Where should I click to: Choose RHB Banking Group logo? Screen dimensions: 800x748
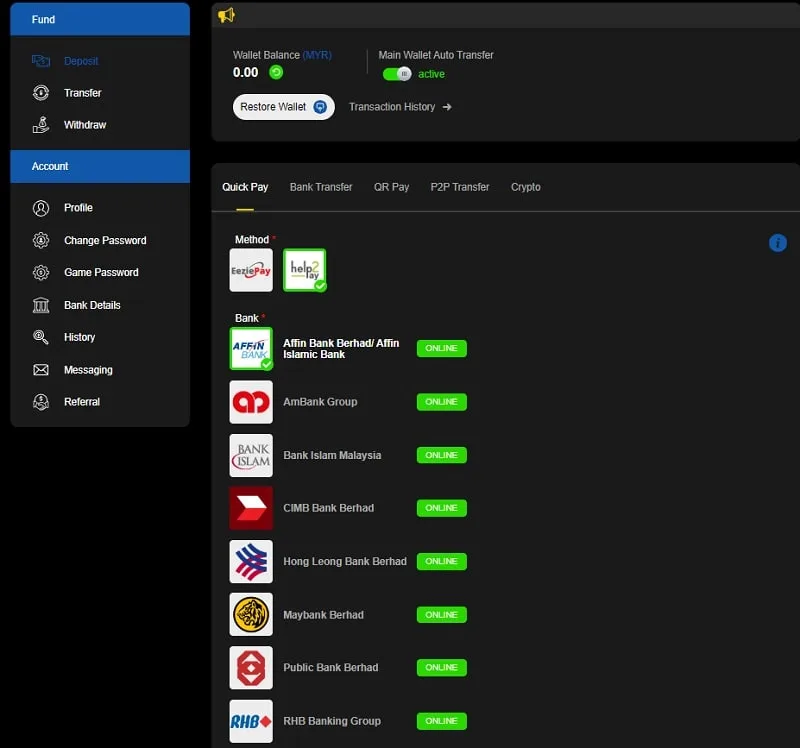251,721
